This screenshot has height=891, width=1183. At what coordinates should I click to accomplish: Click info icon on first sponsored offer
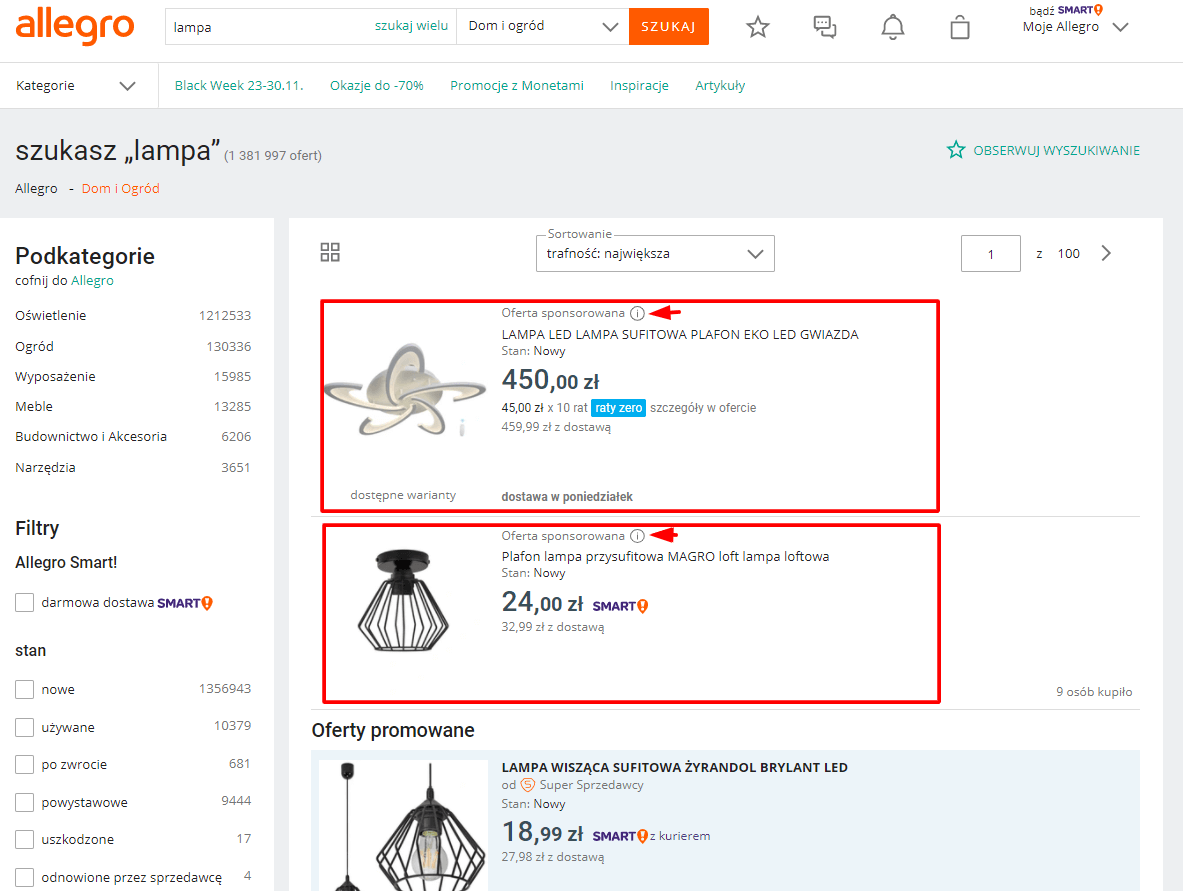point(638,313)
